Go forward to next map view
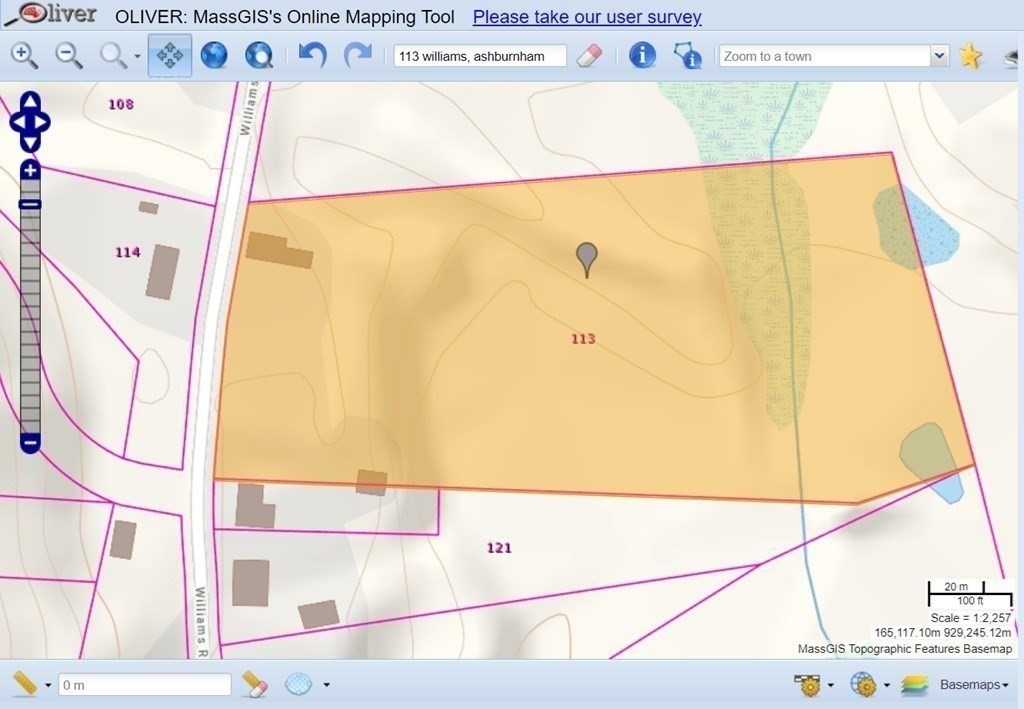1024x709 pixels. 357,56
